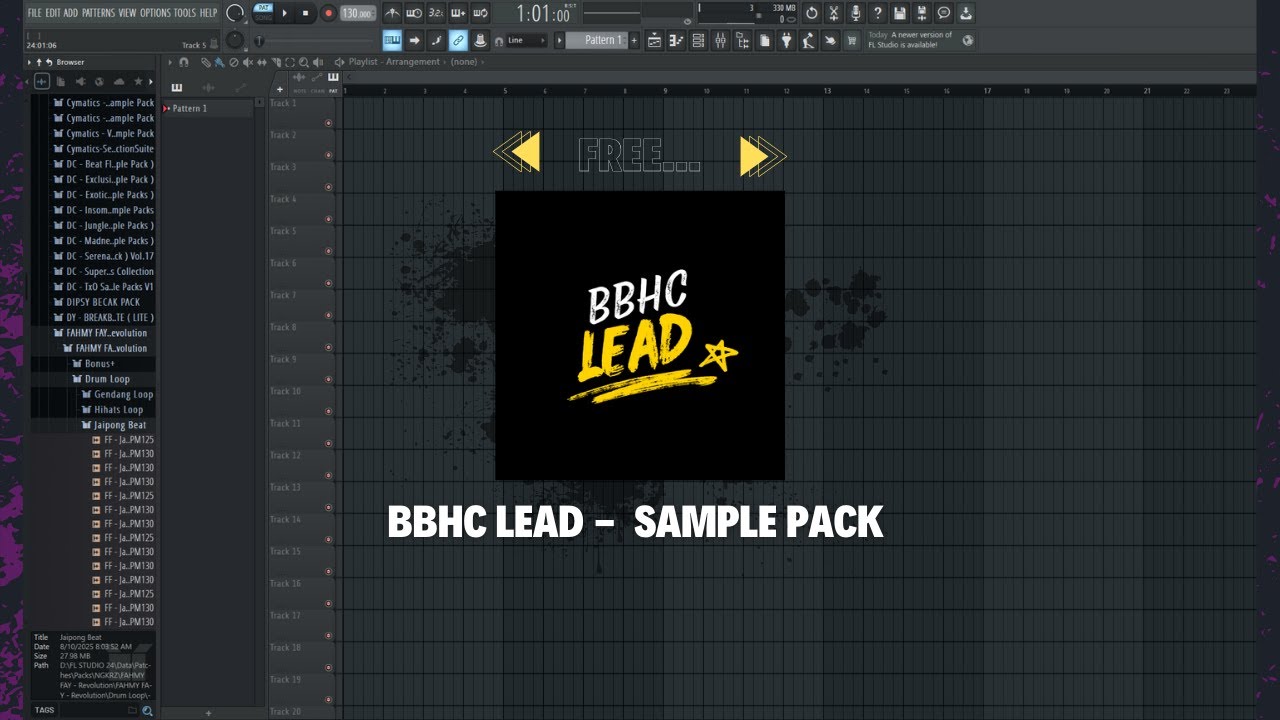Open the HELP menu

click(x=208, y=13)
